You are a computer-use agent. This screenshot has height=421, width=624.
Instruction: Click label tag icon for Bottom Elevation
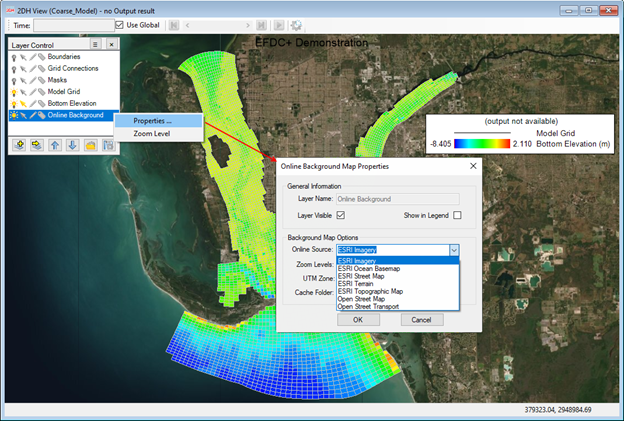pyautogui.click(x=41, y=103)
